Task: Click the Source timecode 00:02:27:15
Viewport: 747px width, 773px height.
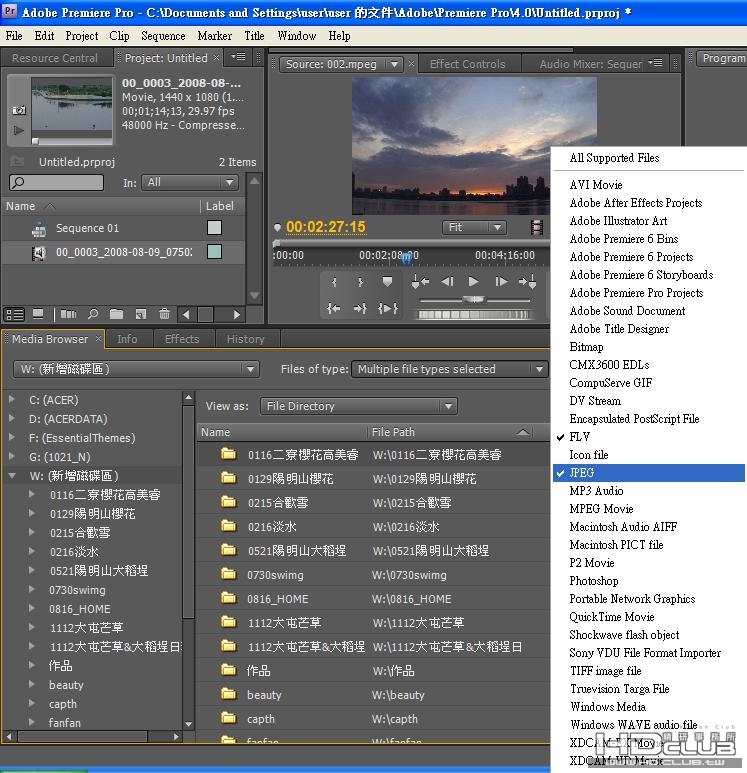Action: tap(326, 227)
